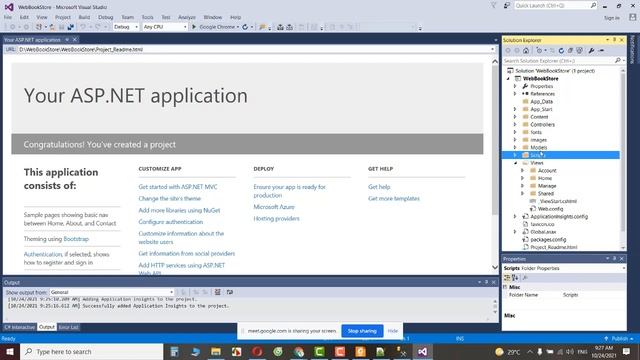Click the Hosting providers link
The height and width of the screenshot is (360, 640).
[276, 219]
